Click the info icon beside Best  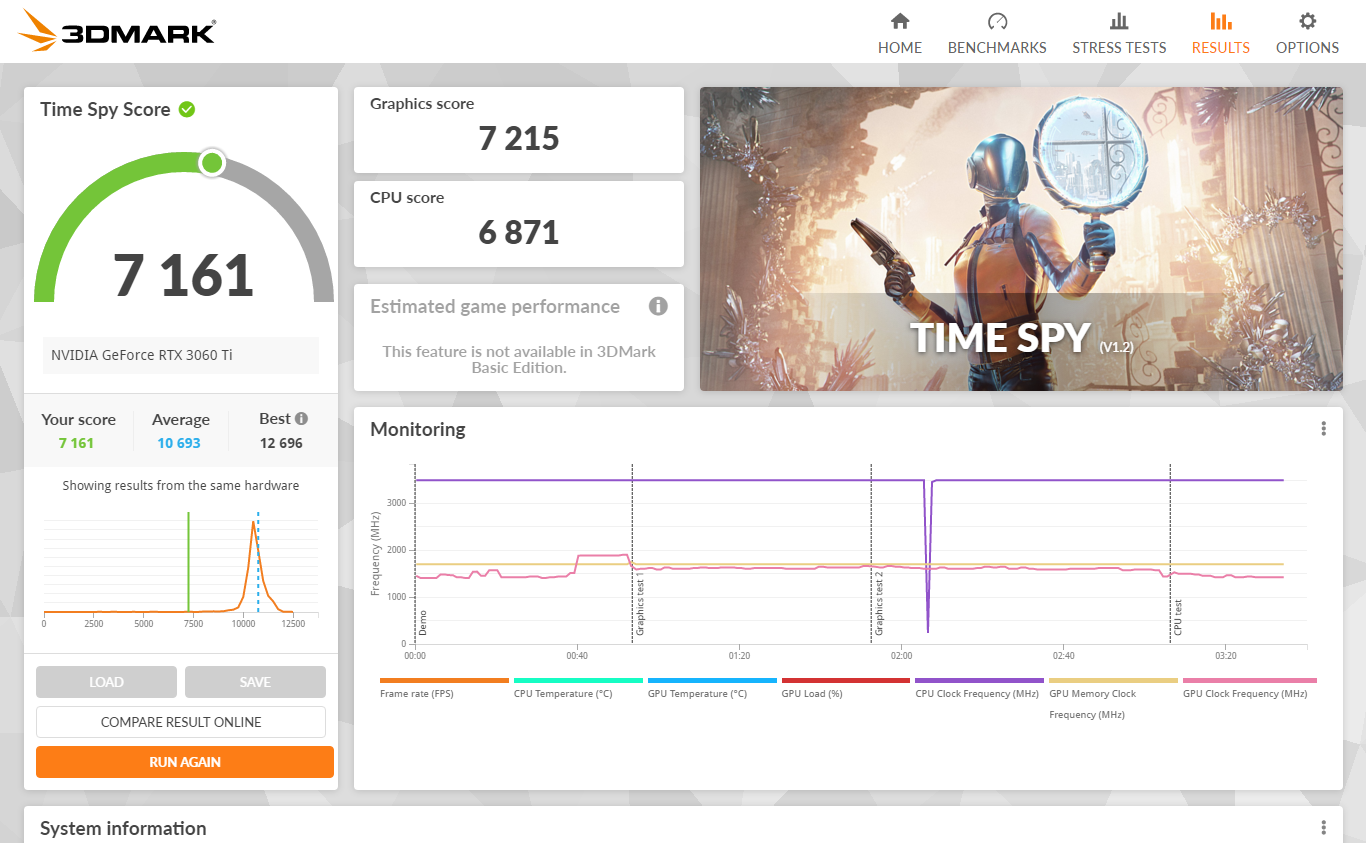point(301,419)
